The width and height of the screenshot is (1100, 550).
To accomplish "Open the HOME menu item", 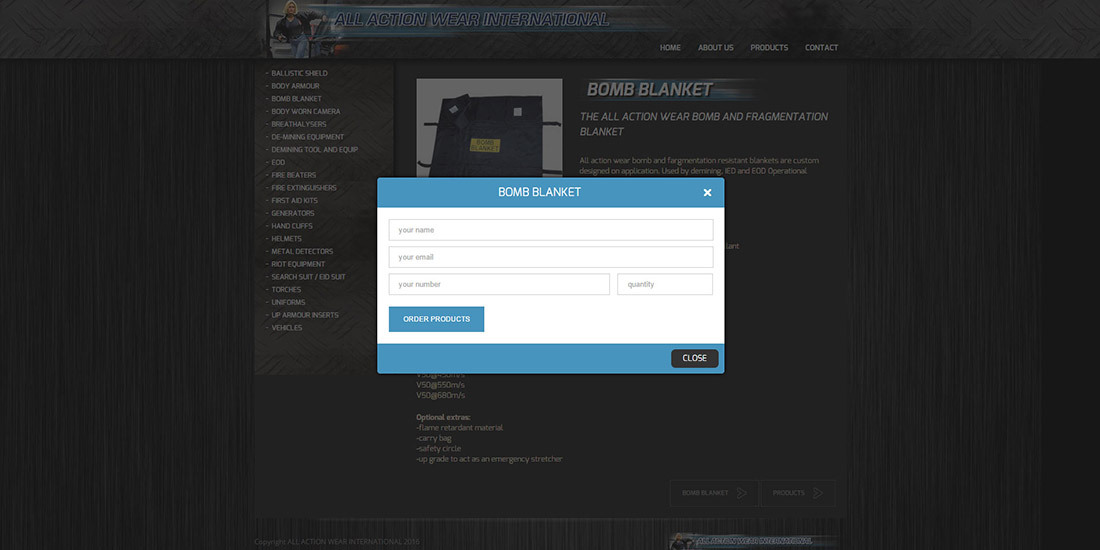I will point(670,48).
